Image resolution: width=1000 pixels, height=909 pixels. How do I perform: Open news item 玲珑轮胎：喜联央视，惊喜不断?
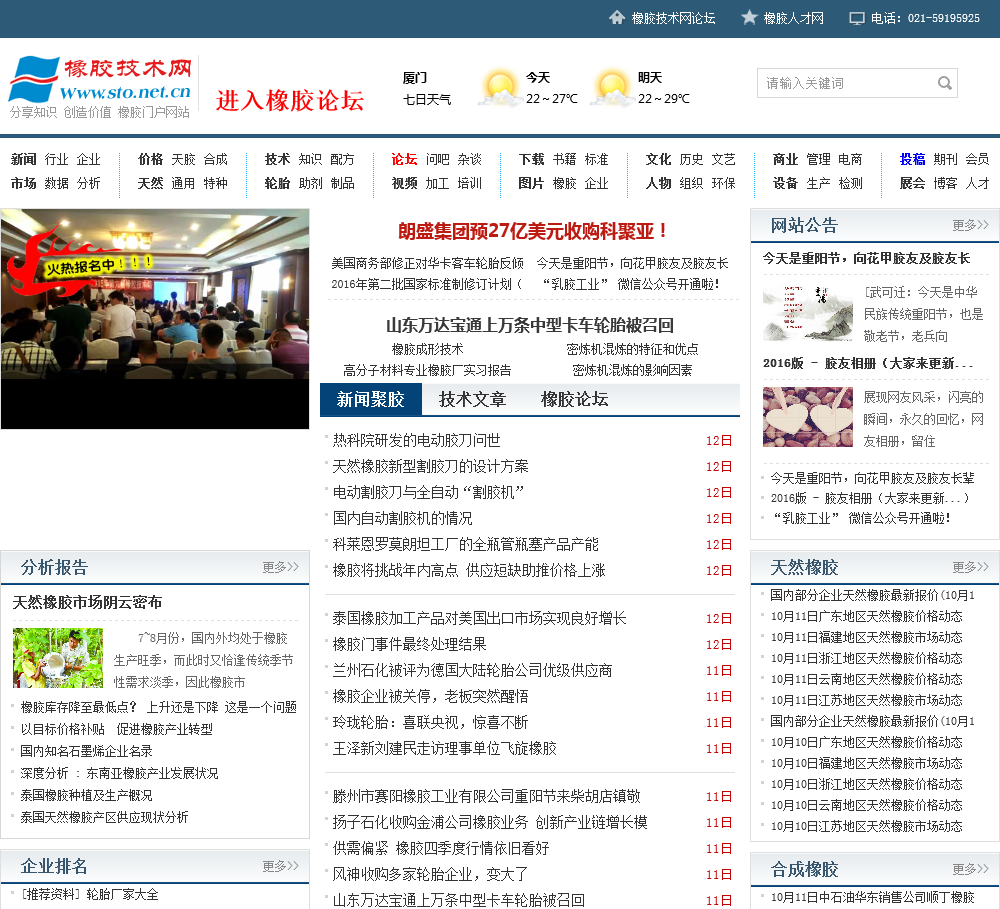pyautogui.click(x=430, y=723)
